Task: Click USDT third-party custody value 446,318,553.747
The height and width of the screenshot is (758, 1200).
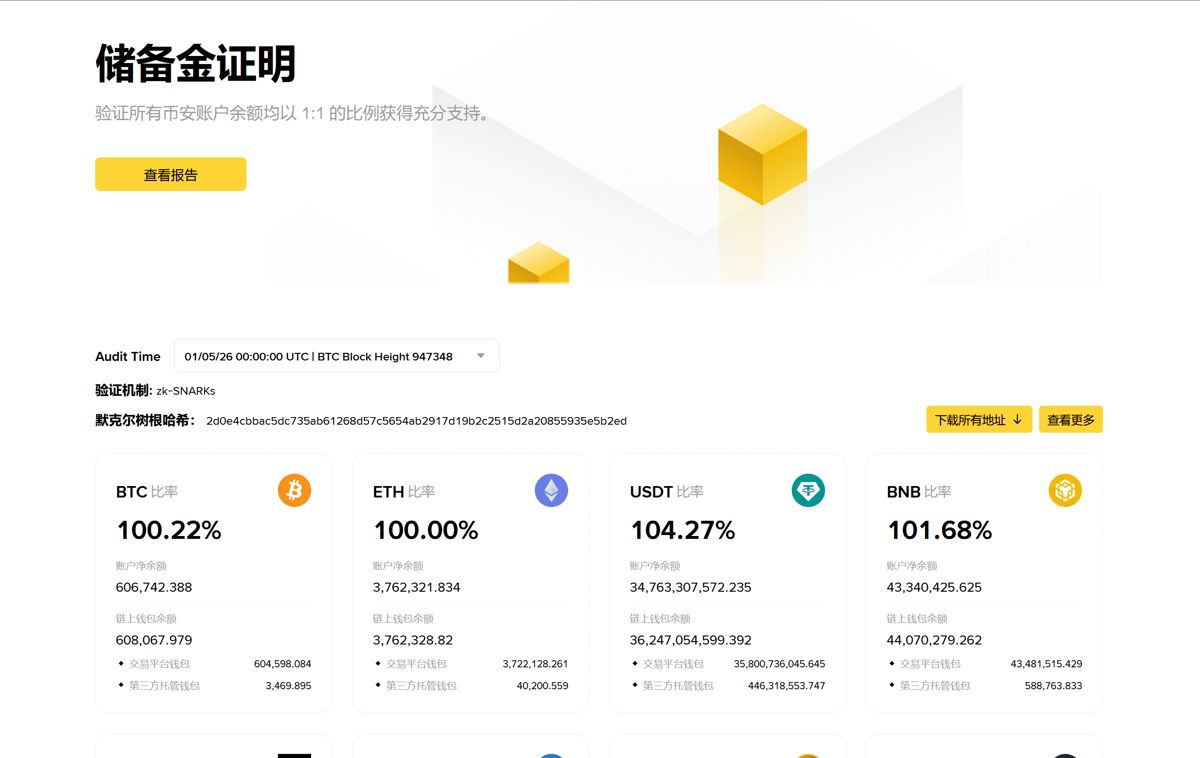Action: (787, 686)
